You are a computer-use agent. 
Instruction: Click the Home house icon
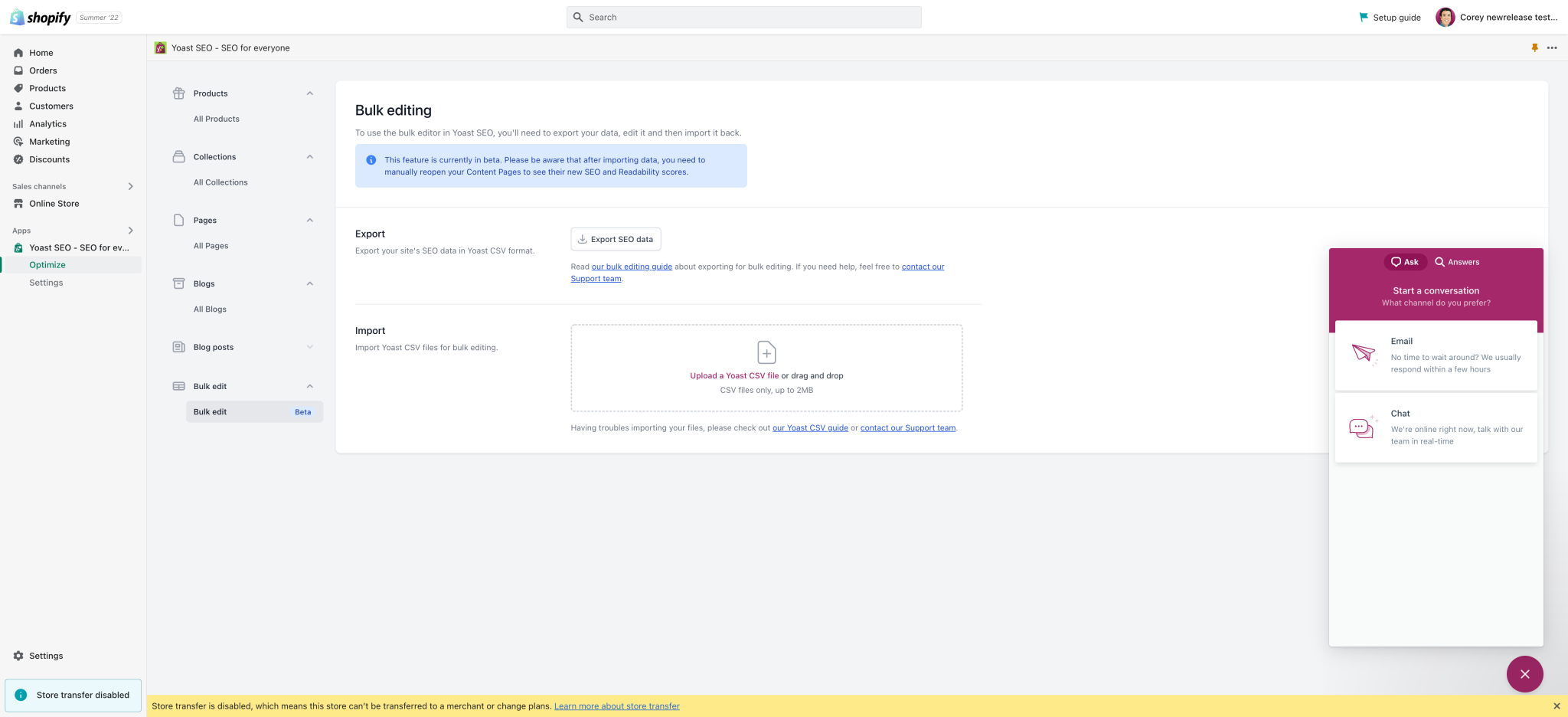(18, 53)
